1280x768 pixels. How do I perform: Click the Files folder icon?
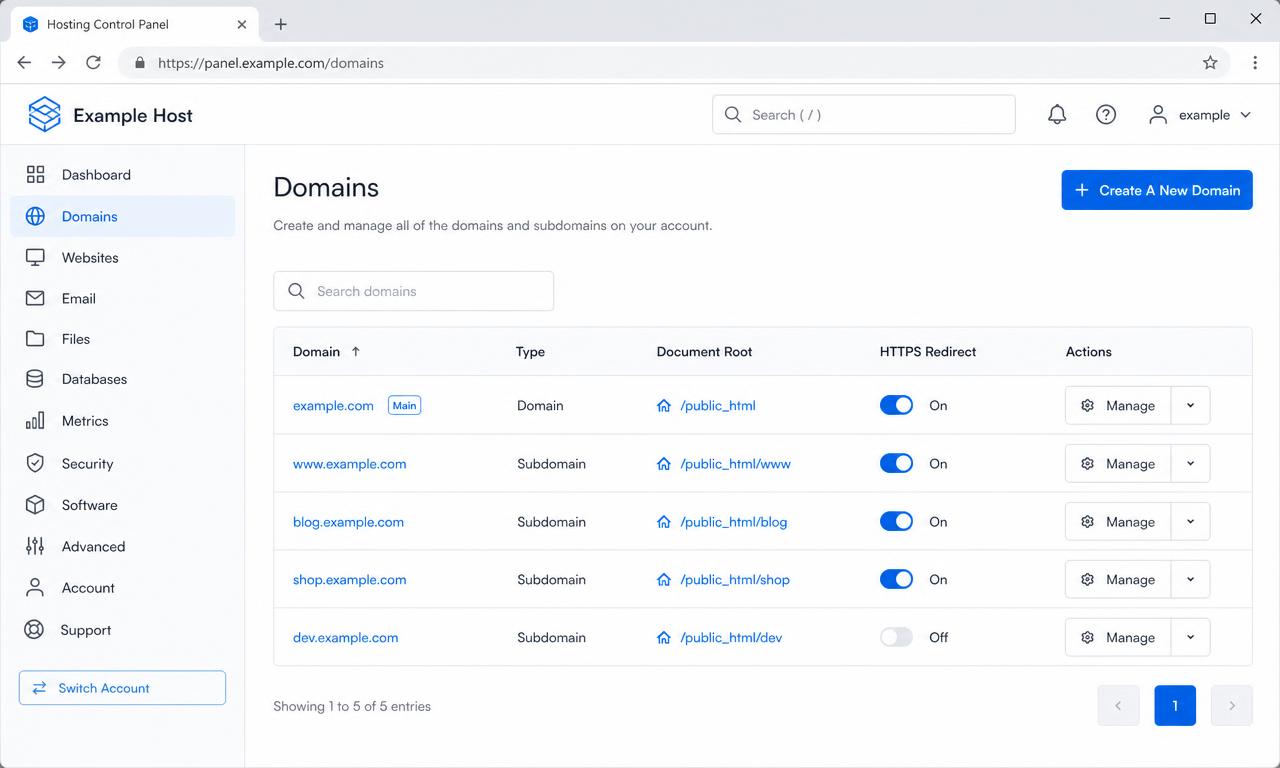pyautogui.click(x=35, y=339)
